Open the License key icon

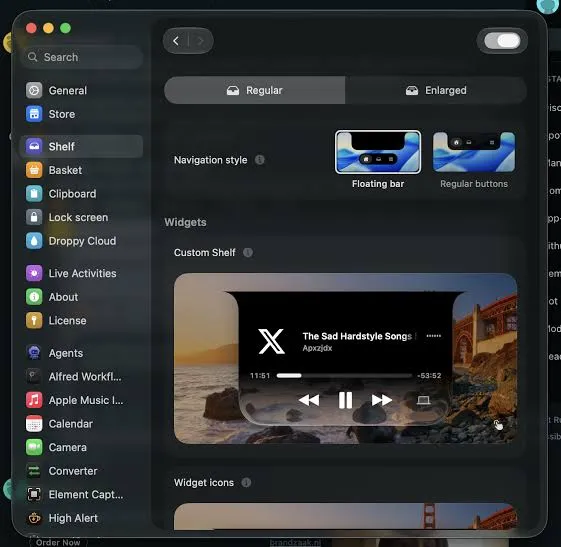(x=34, y=321)
